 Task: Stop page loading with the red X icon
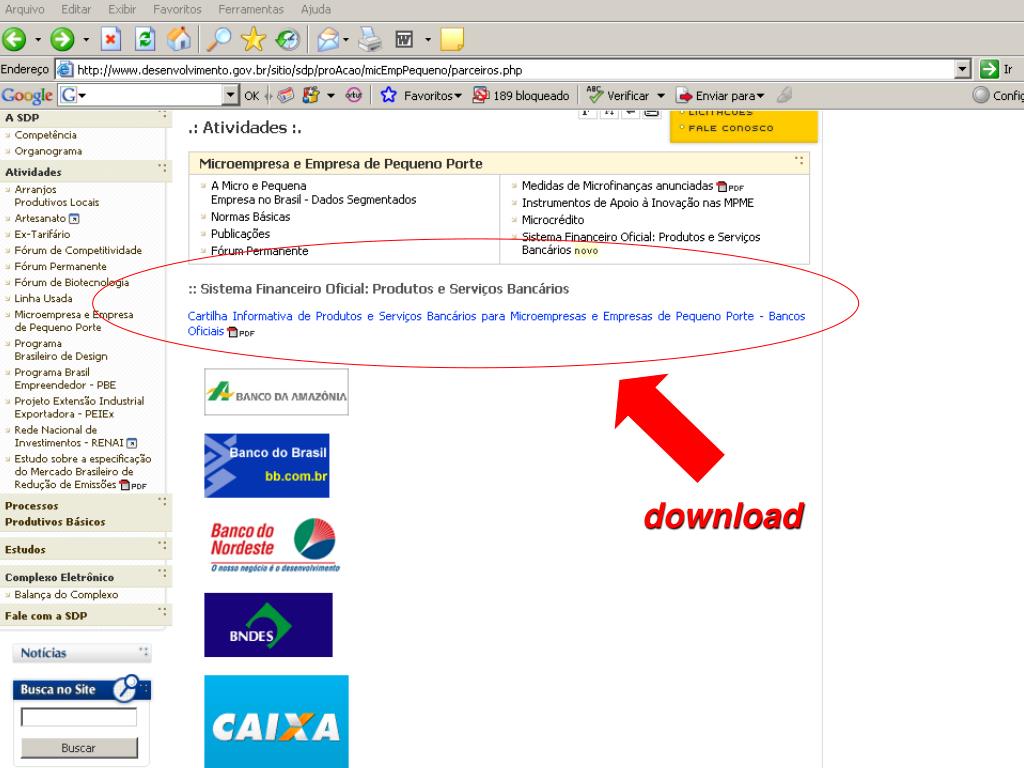pos(111,39)
